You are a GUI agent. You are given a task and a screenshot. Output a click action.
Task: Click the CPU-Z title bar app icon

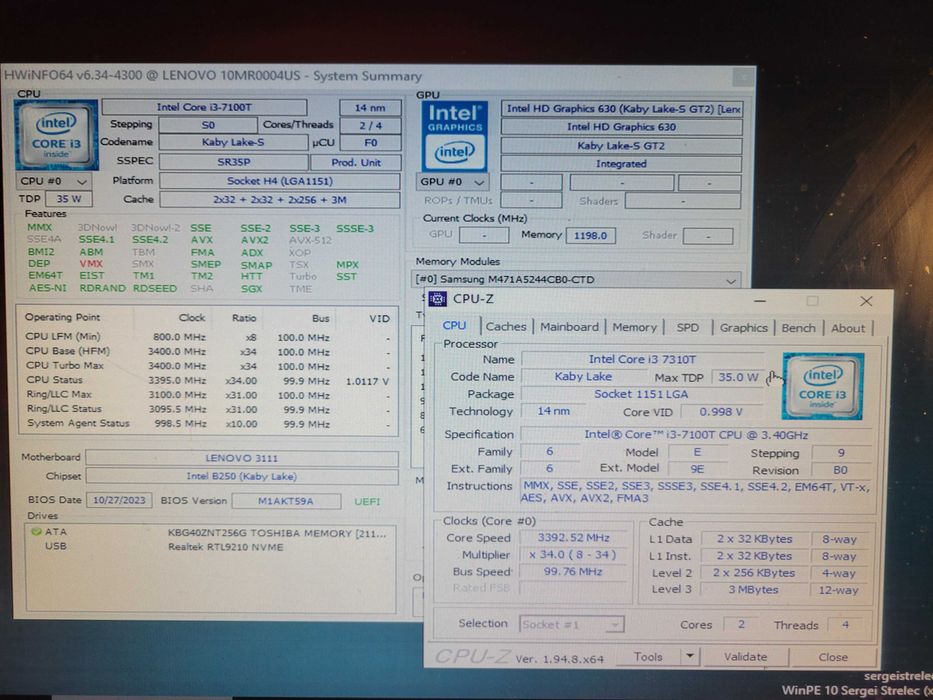[437, 299]
